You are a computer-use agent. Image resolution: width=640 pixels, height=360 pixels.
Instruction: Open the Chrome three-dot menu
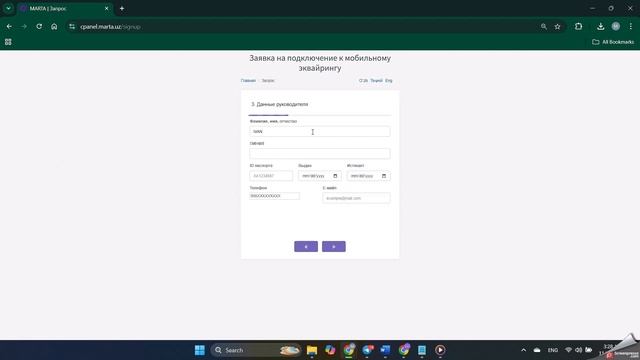pyautogui.click(x=631, y=27)
